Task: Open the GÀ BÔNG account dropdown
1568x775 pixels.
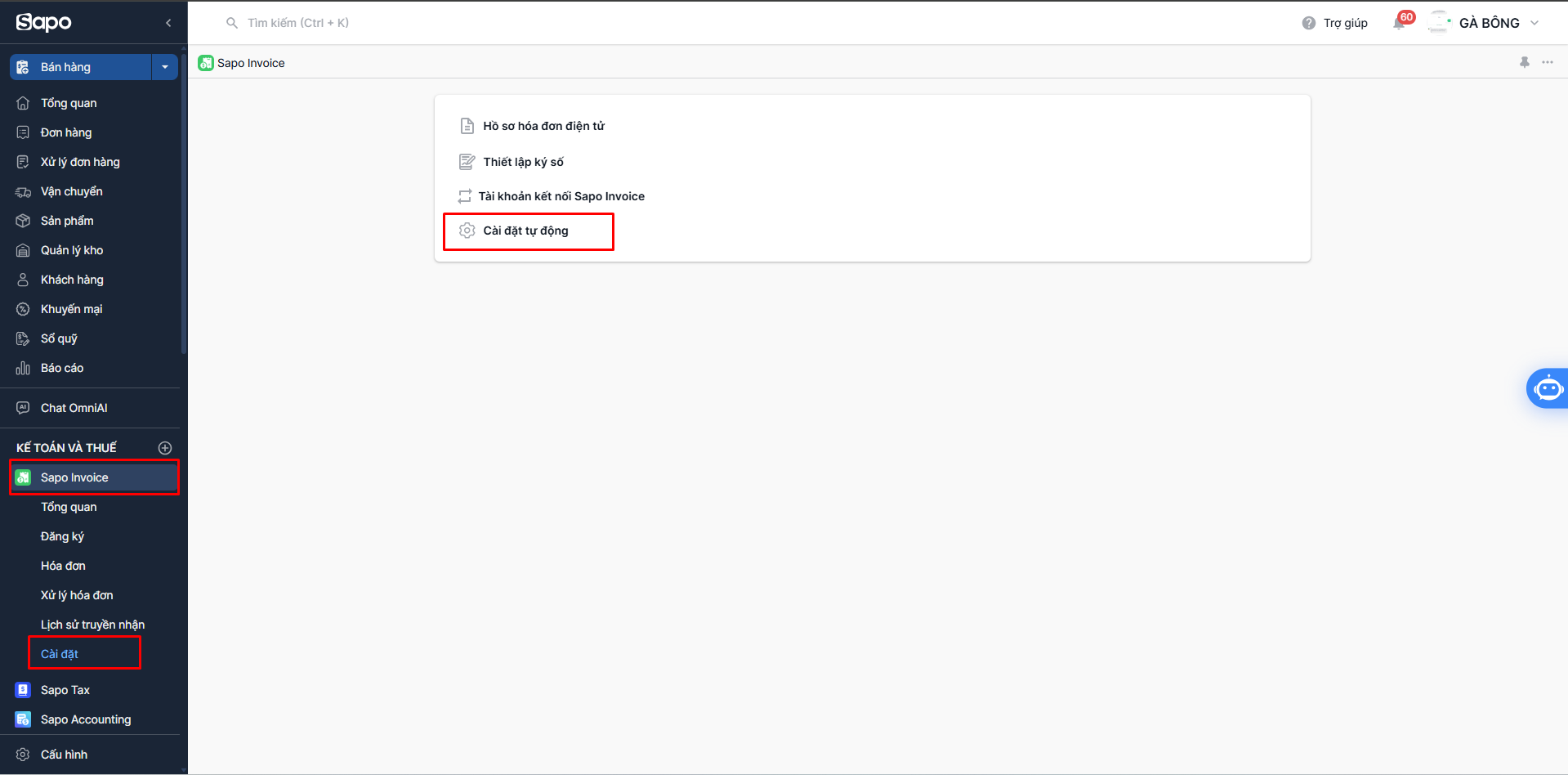Action: [1484, 23]
